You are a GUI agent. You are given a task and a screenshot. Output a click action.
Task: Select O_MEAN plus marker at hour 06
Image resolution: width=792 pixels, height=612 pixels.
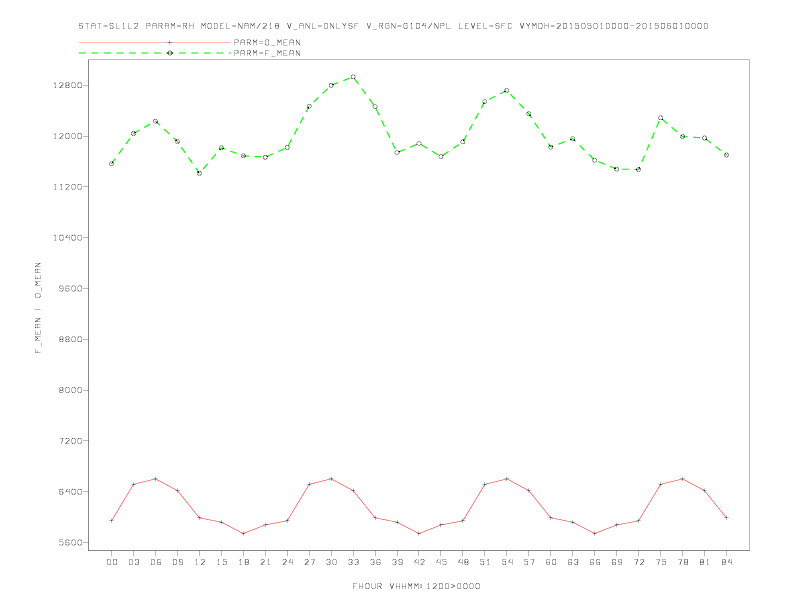[156, 479]
